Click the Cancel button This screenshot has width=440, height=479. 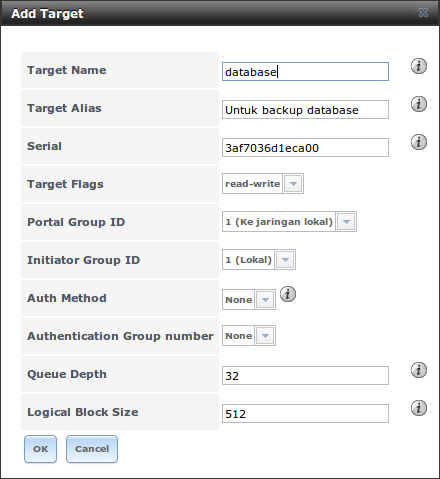tap(92, 449)
